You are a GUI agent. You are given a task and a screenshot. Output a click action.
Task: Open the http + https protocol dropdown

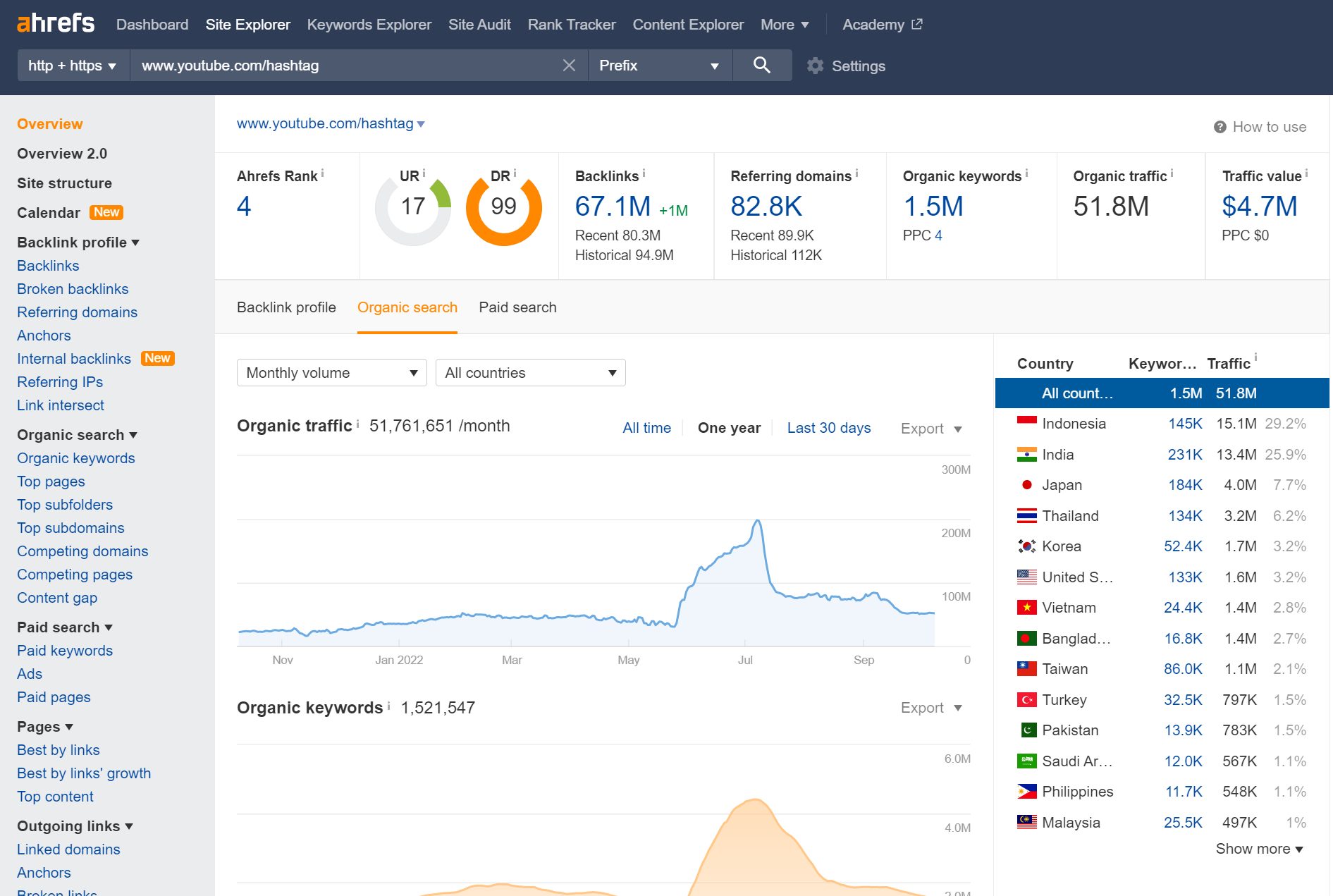tap(73, 66)
